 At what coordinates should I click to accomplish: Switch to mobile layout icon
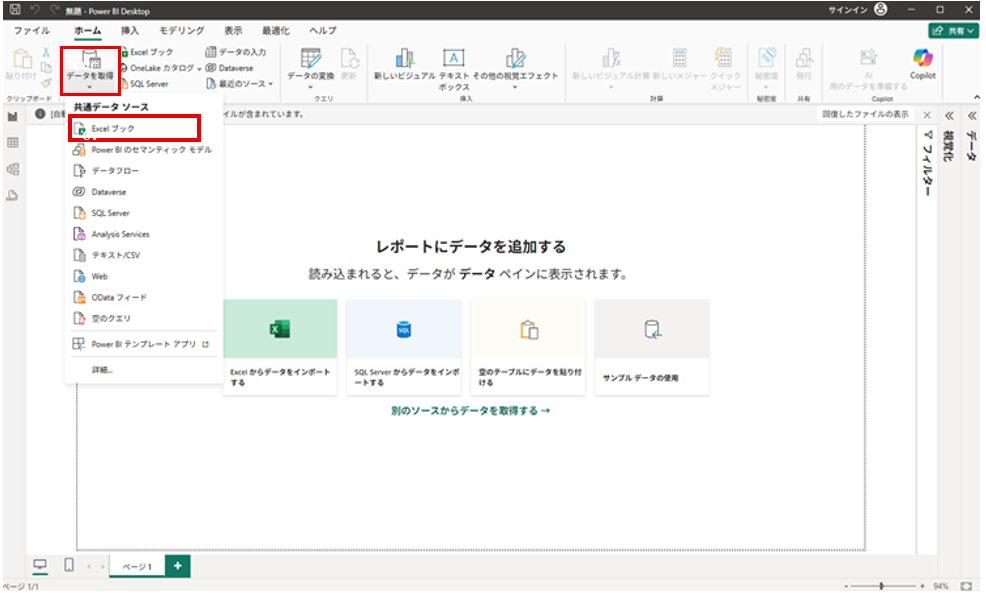click(69, 565)
